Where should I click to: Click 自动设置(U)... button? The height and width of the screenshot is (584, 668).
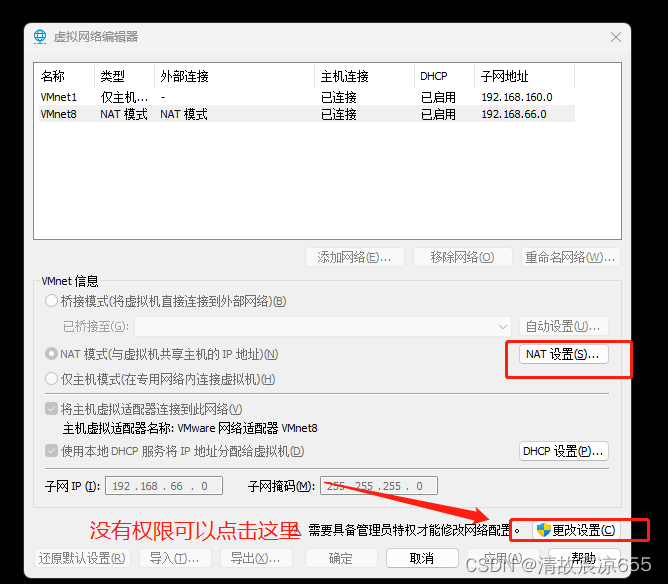click(564, 327)
